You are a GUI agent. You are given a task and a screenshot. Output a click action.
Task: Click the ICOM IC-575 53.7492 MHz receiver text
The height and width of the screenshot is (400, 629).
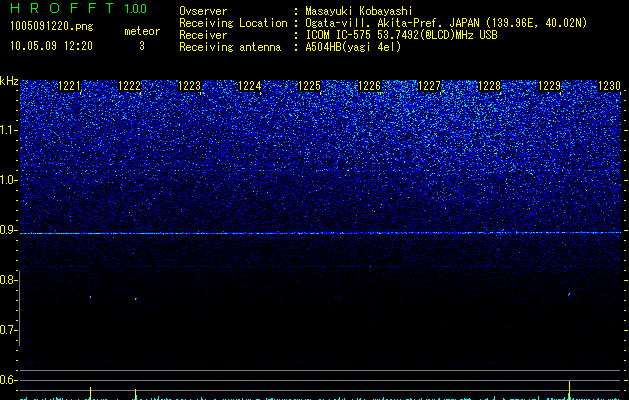[x=401, y=35]
